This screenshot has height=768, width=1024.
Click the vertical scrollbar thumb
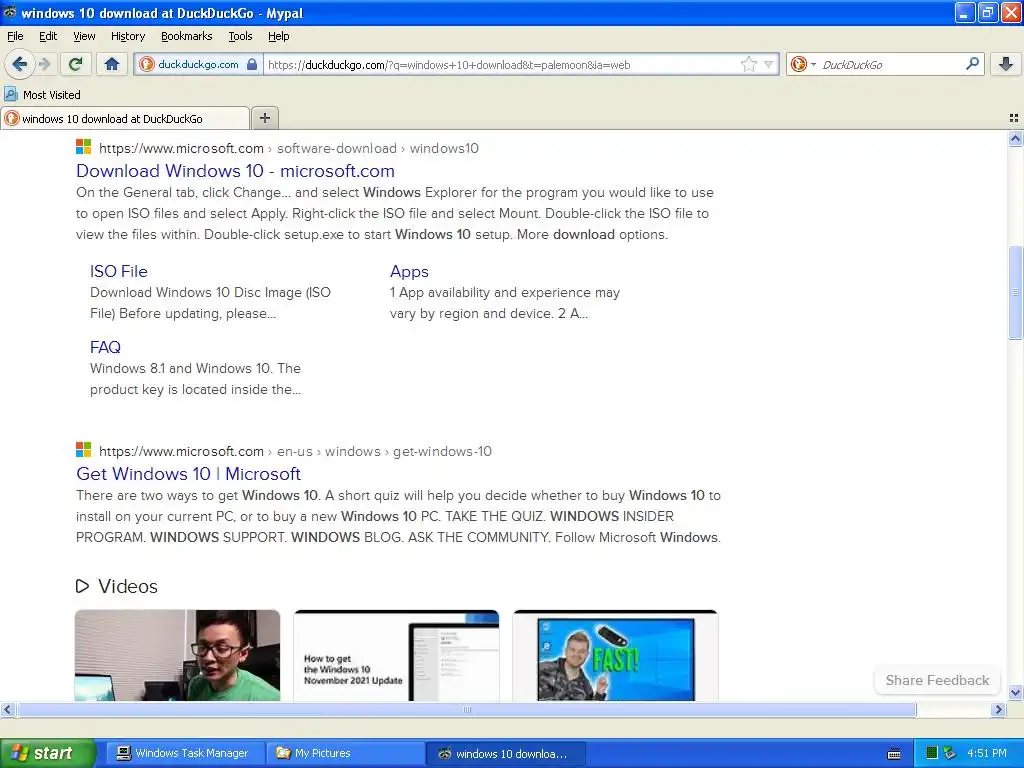point(1015,292)
